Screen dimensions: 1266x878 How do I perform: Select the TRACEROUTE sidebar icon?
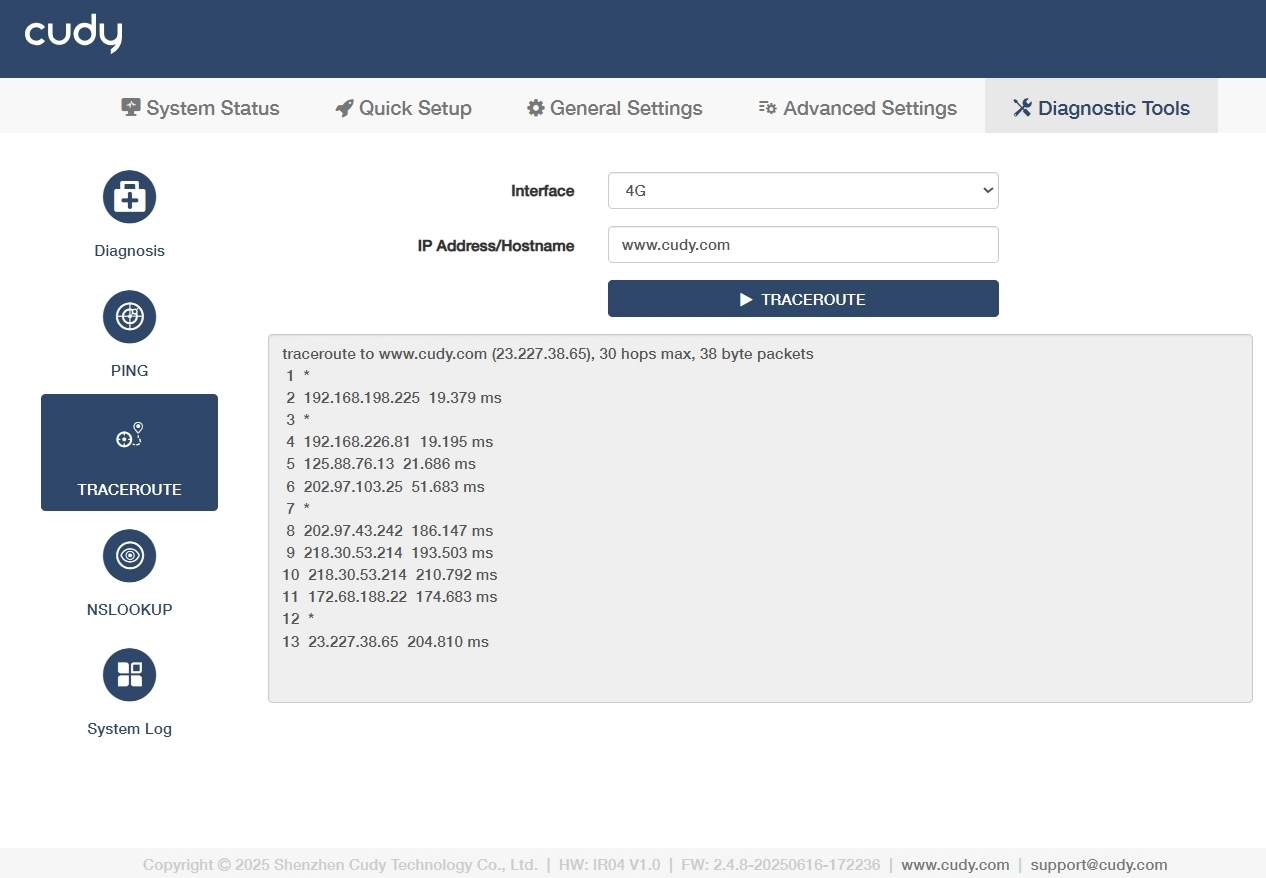(129, 435)
